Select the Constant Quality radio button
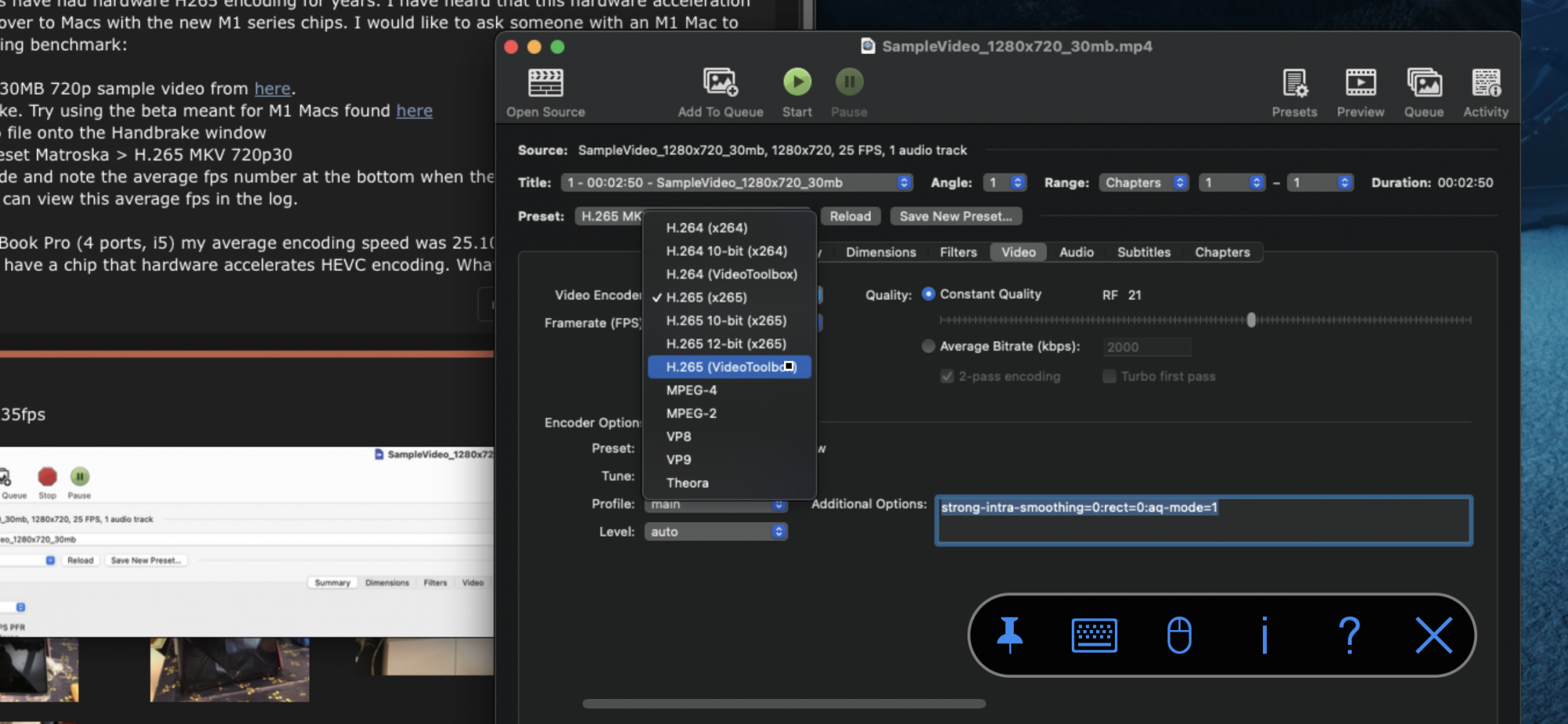1568x724 pixels. pyautogui.click(x=928, y=294)
